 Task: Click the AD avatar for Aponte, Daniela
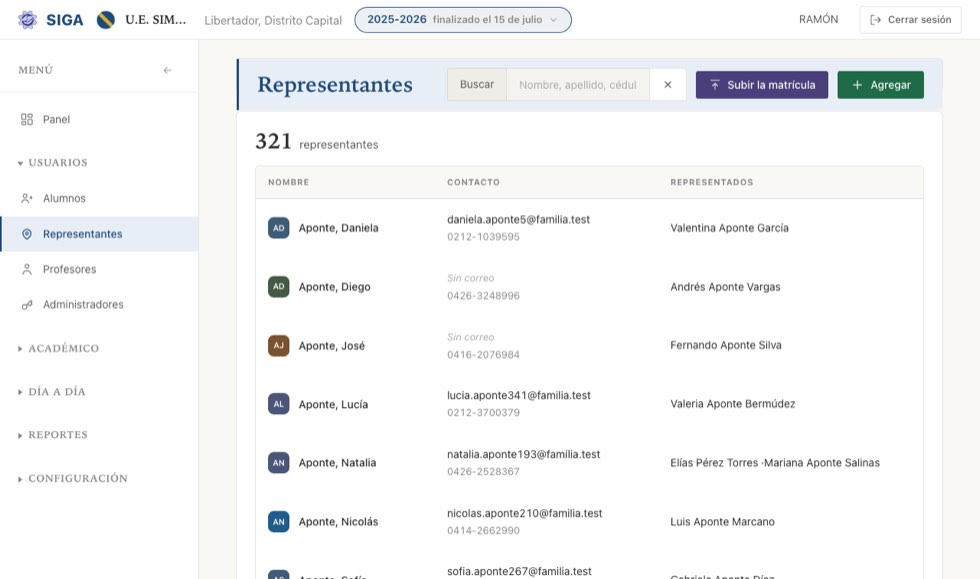point(279,228)
